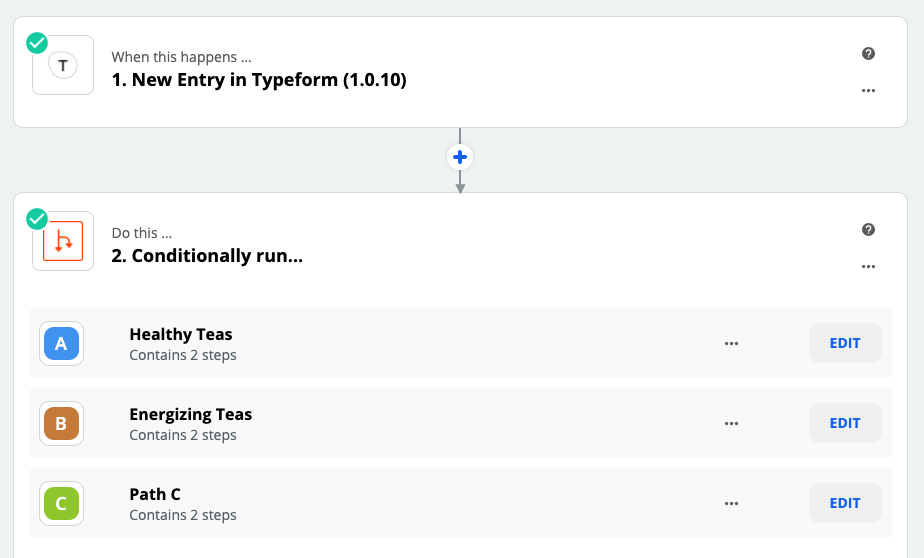This screenshot has width=924, height=558.
Task: Click the Paths icon in step 2
Action: pos(63,241)
